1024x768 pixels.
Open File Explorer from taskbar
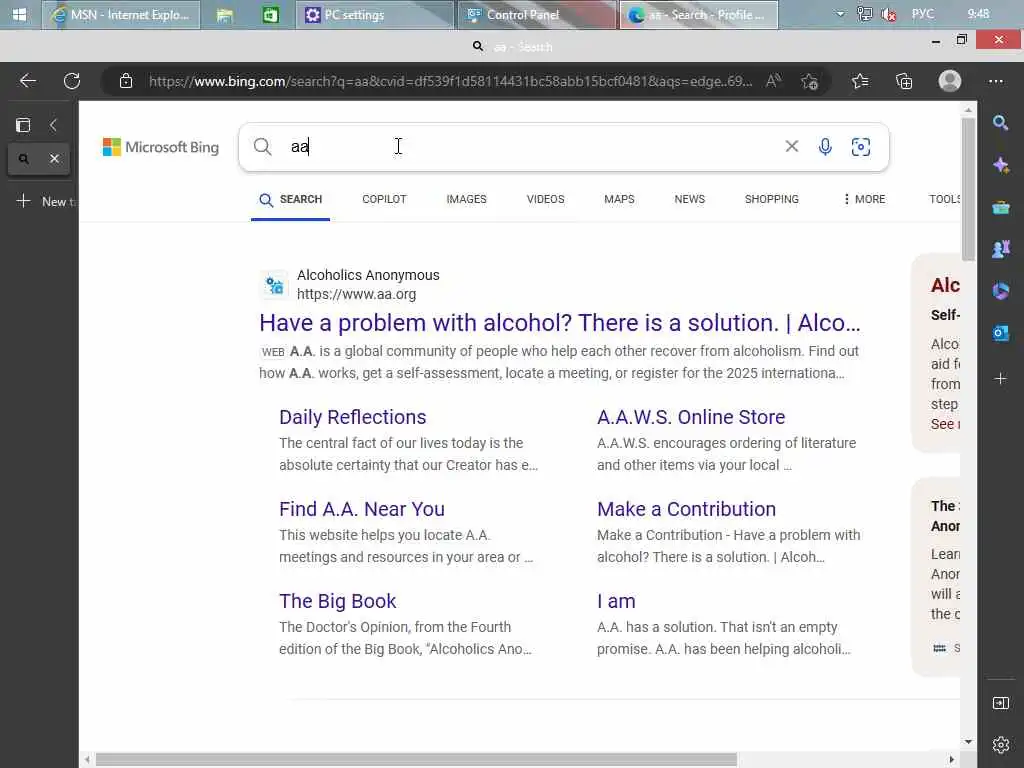coord(224,14)
